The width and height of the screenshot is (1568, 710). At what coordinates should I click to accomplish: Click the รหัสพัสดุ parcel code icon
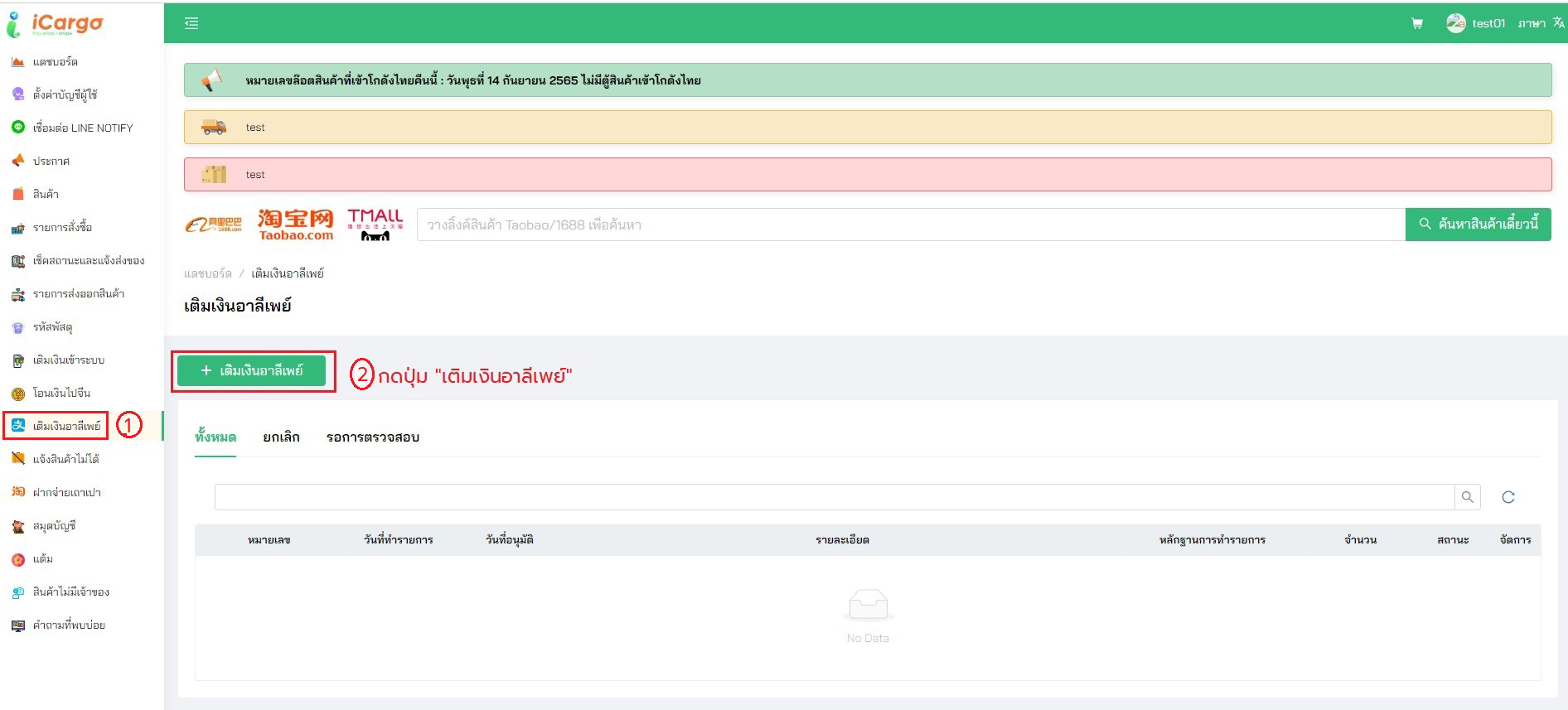(x=17, y=326)
